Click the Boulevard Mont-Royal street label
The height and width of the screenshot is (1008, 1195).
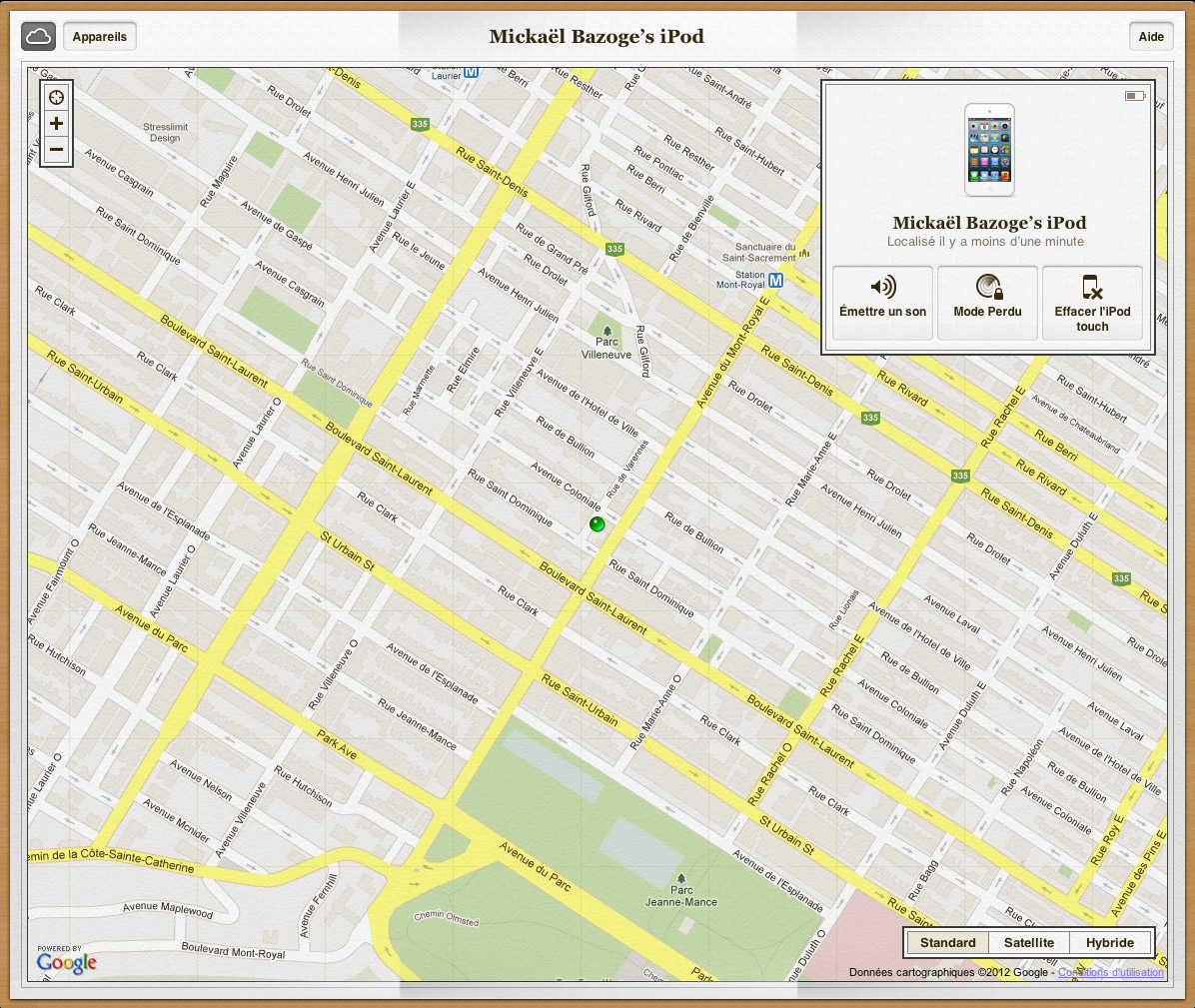tap(233, 950)
